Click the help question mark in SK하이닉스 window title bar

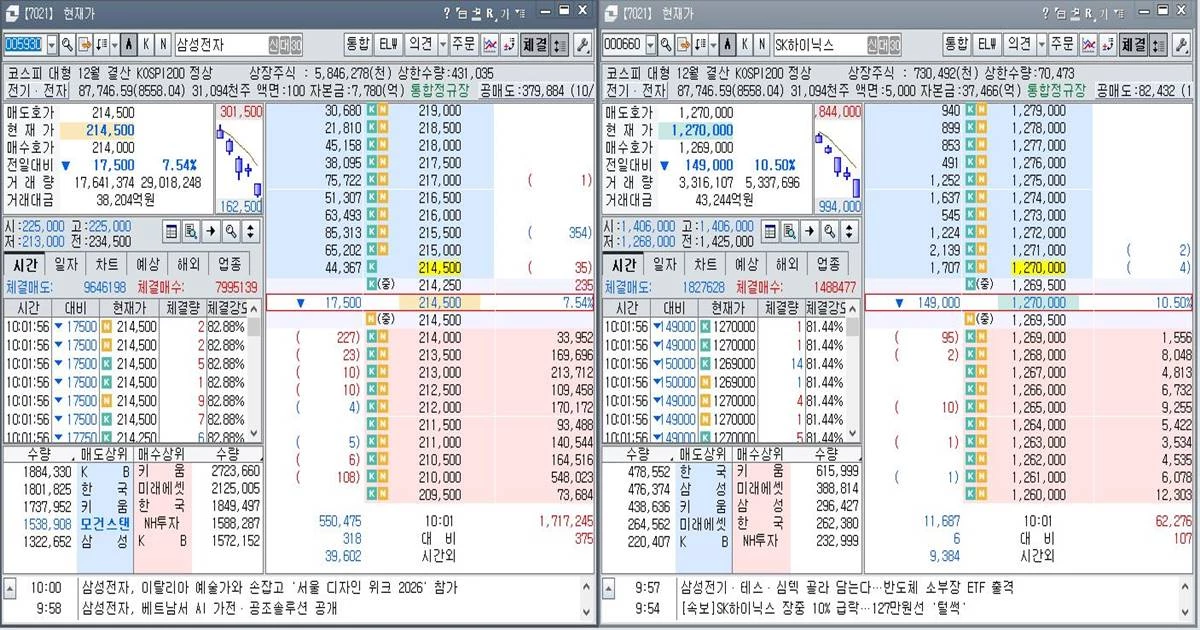click(x=1047, y=13)
